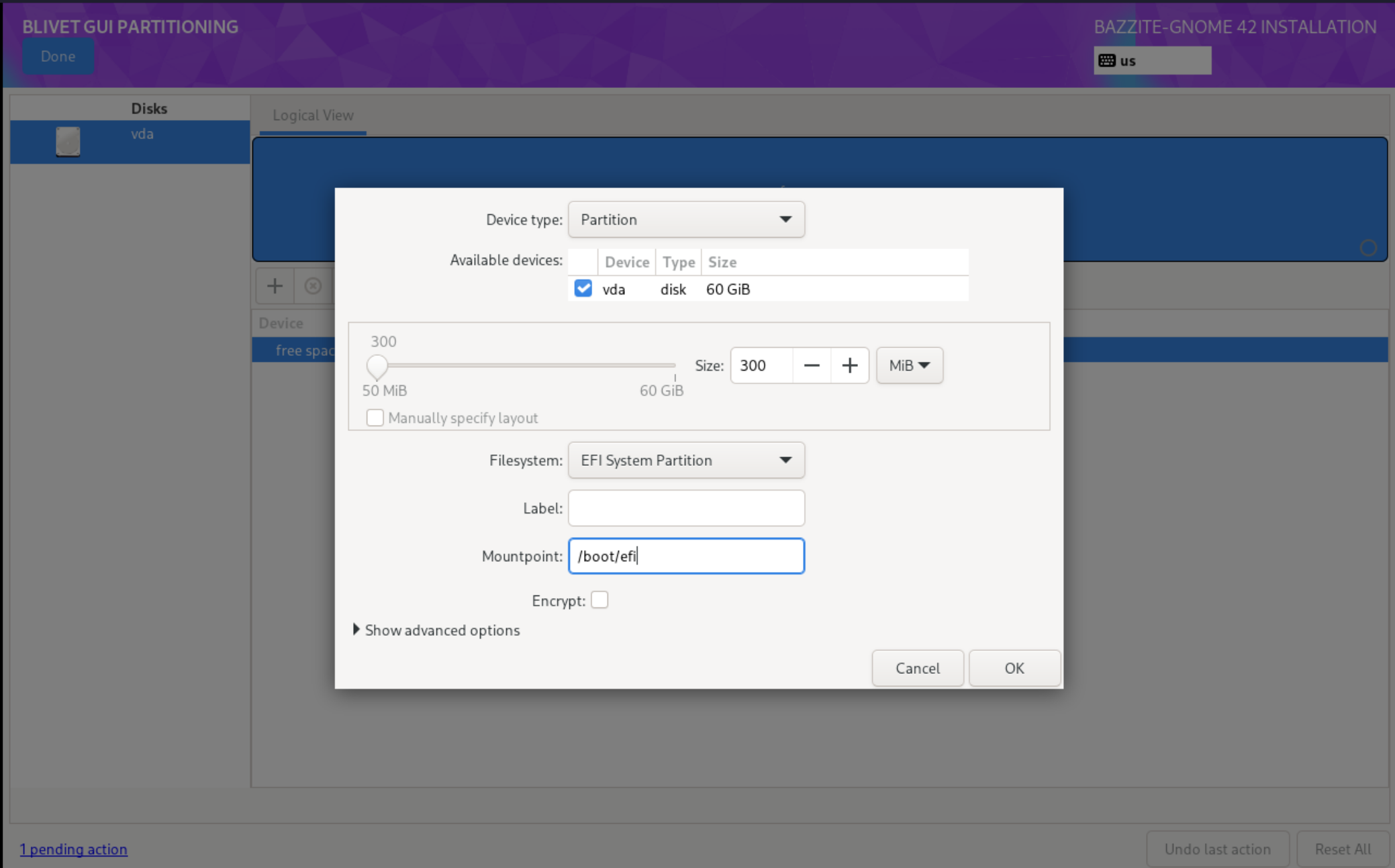
Task: Click the Done button
Action: [58, 56]
